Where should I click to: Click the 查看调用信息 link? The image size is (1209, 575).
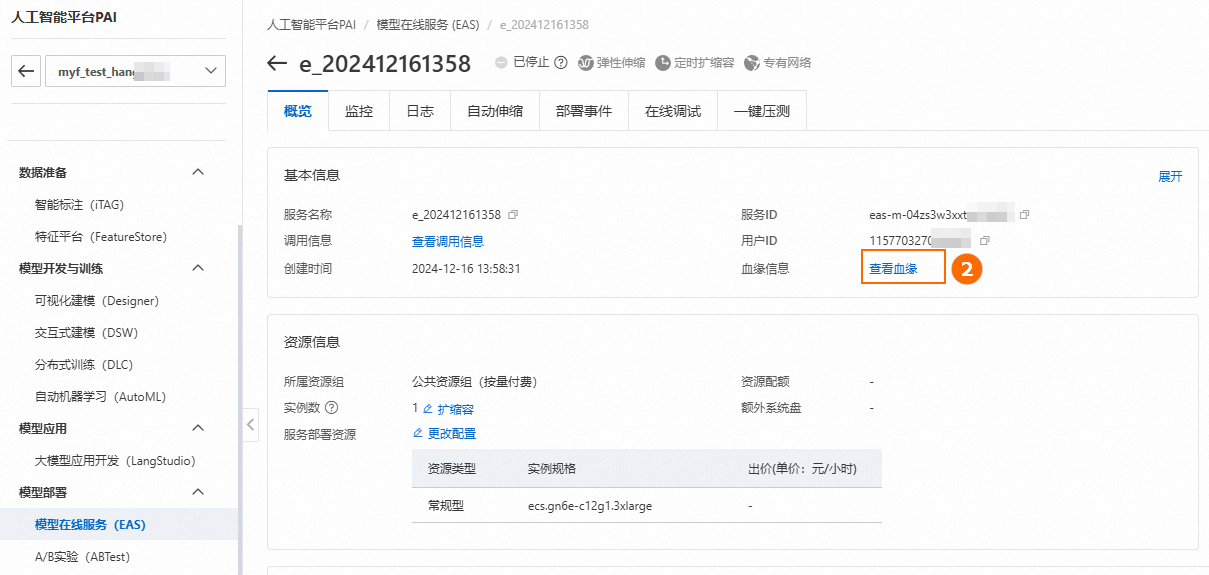pos(448,241)
